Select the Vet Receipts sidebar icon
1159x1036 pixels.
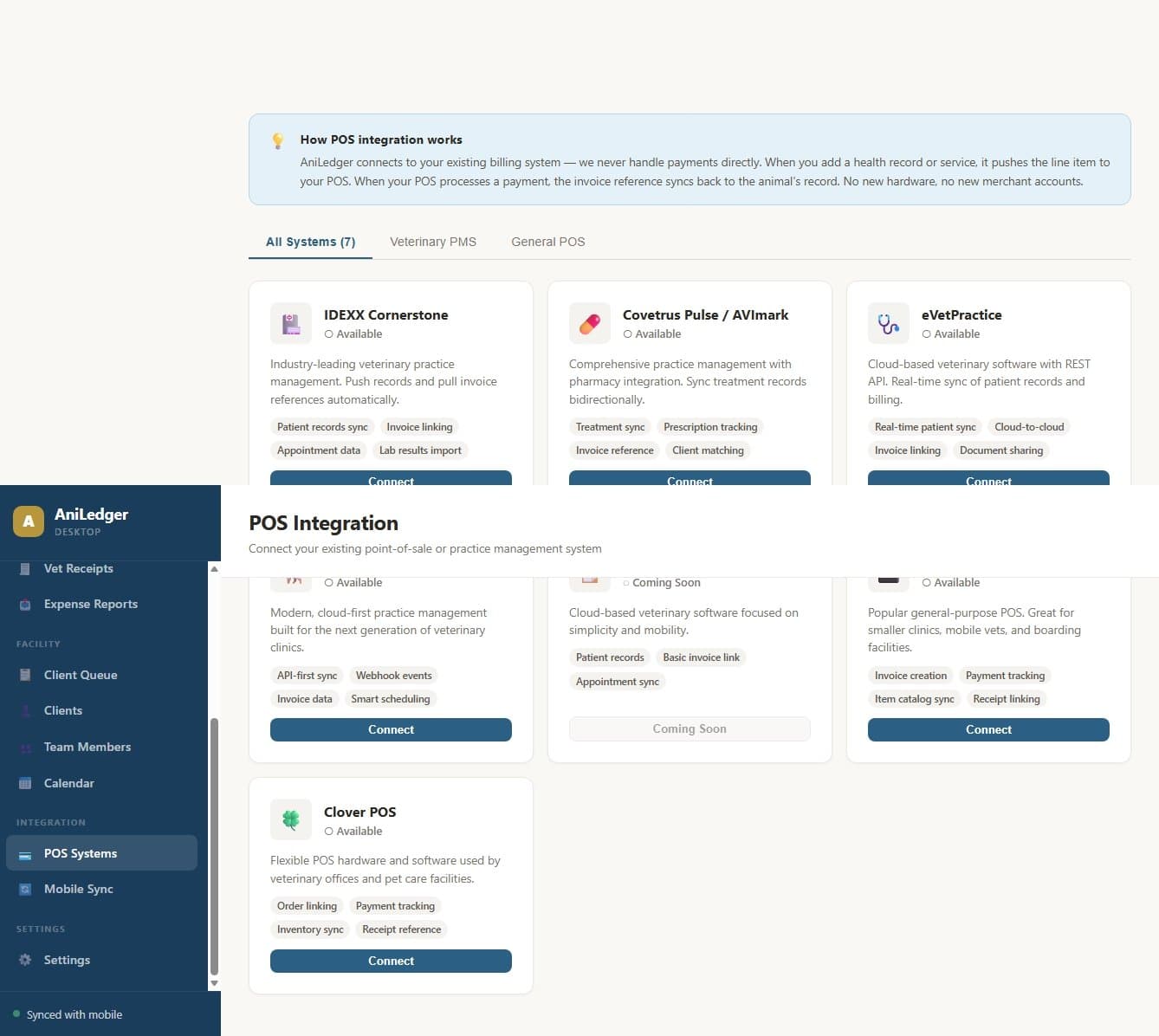point(26,568)
